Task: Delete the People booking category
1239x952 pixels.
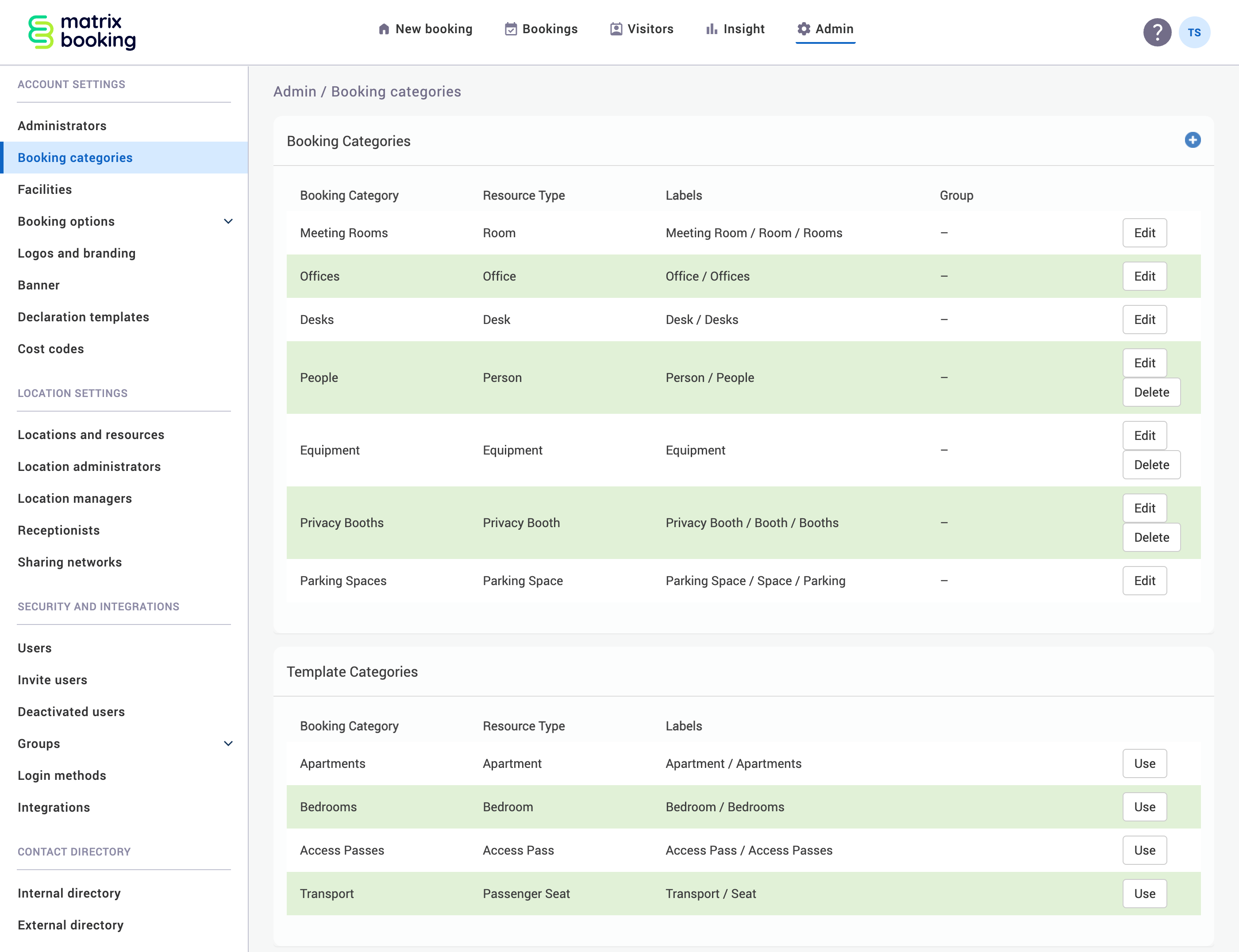Action: point(1151,392)
